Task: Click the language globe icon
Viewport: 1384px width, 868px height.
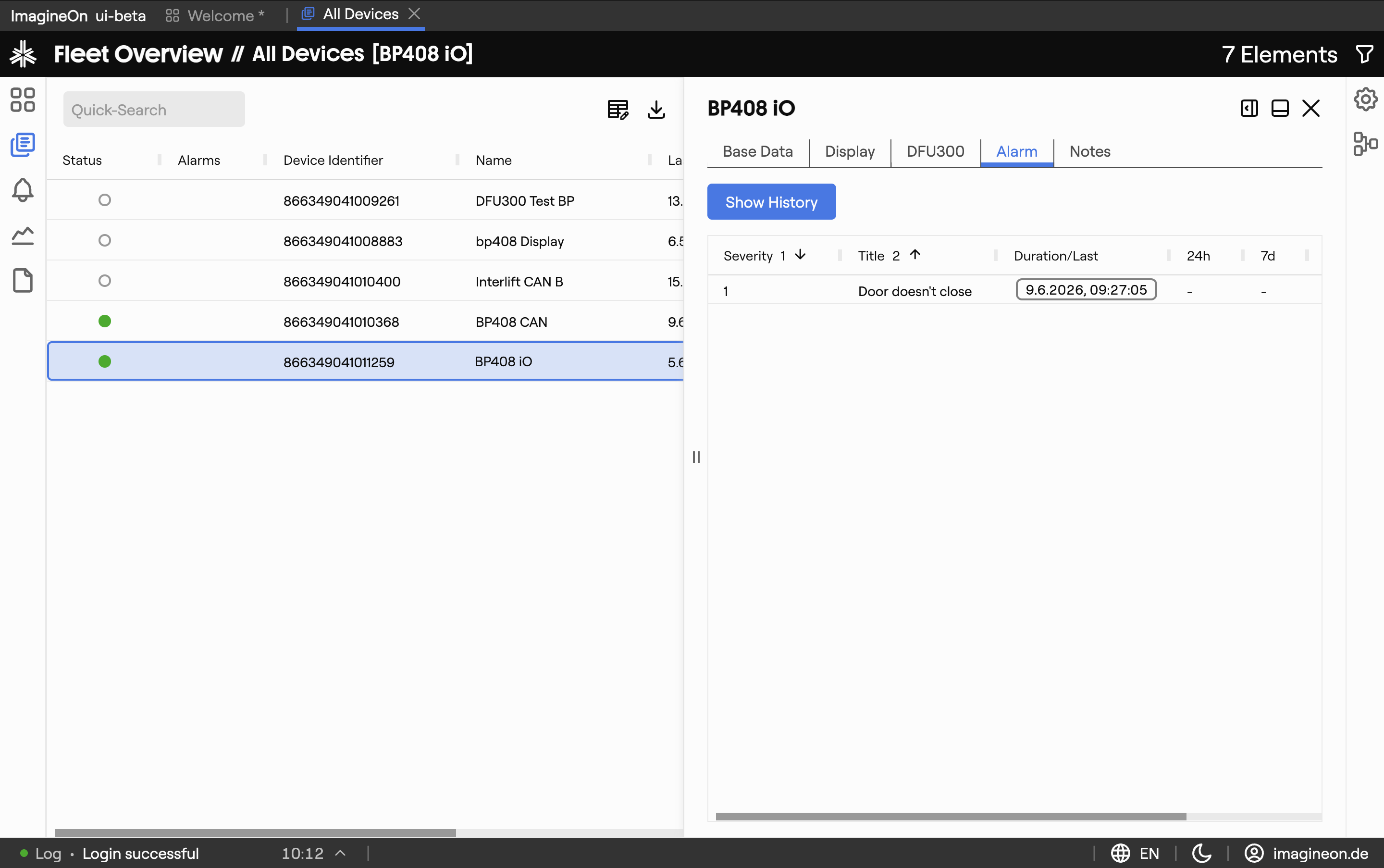Action: click(1121, 853)
